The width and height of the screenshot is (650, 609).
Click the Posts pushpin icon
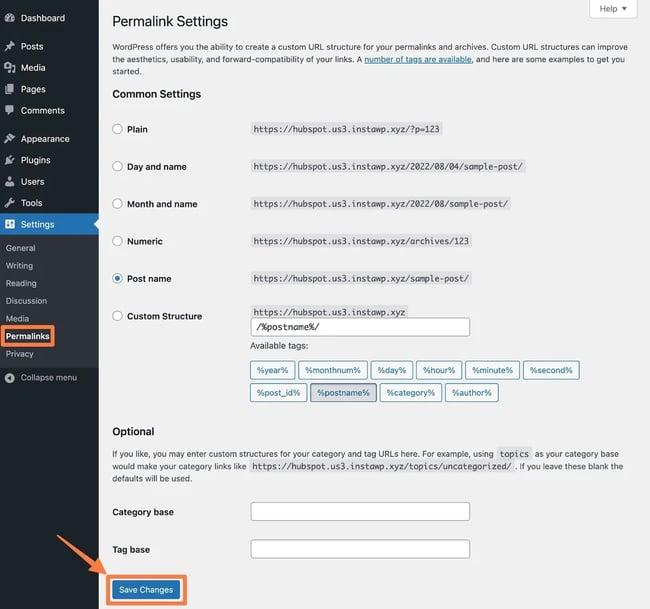point(10,46)
